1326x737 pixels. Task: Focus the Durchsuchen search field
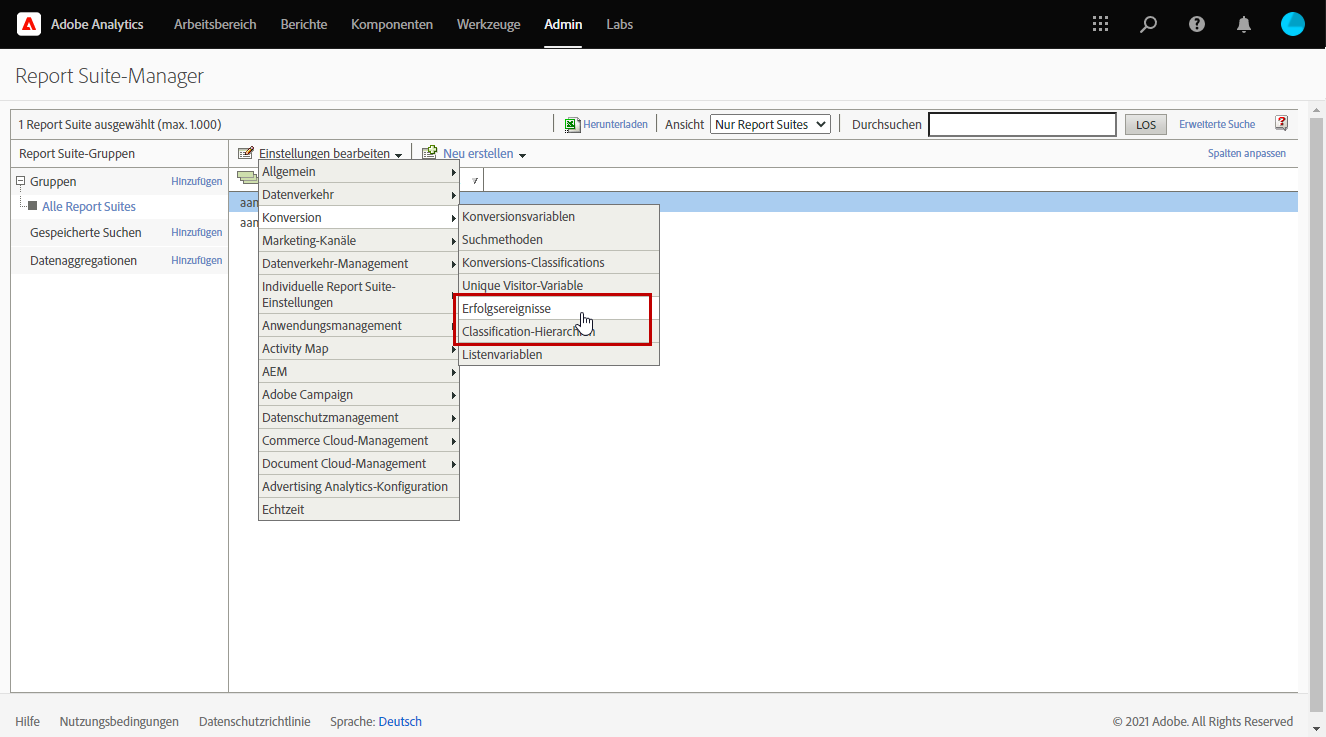pyautogui.click(x=1022, y=124)
